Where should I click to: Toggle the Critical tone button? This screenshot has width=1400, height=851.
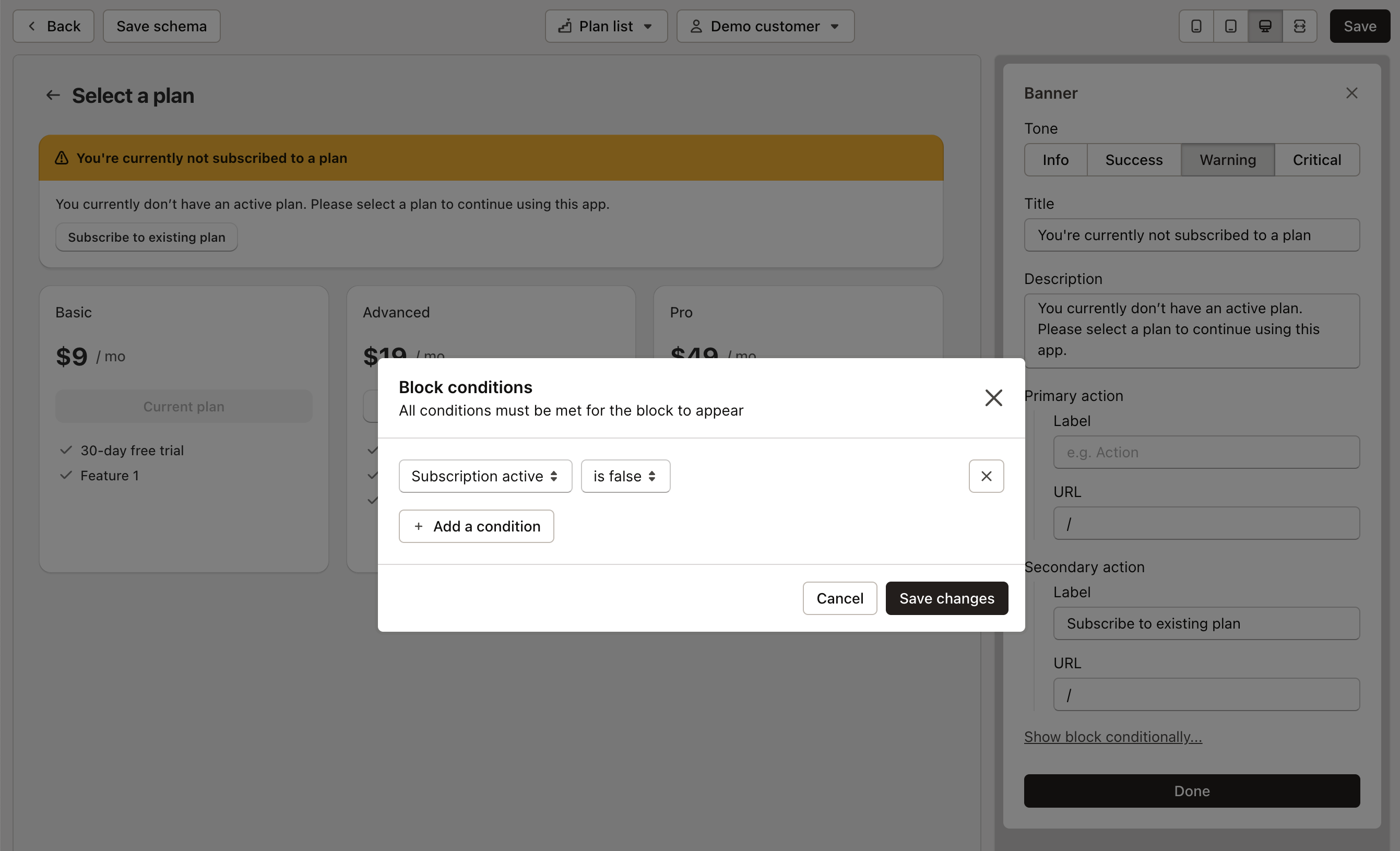pos(1317,159)
